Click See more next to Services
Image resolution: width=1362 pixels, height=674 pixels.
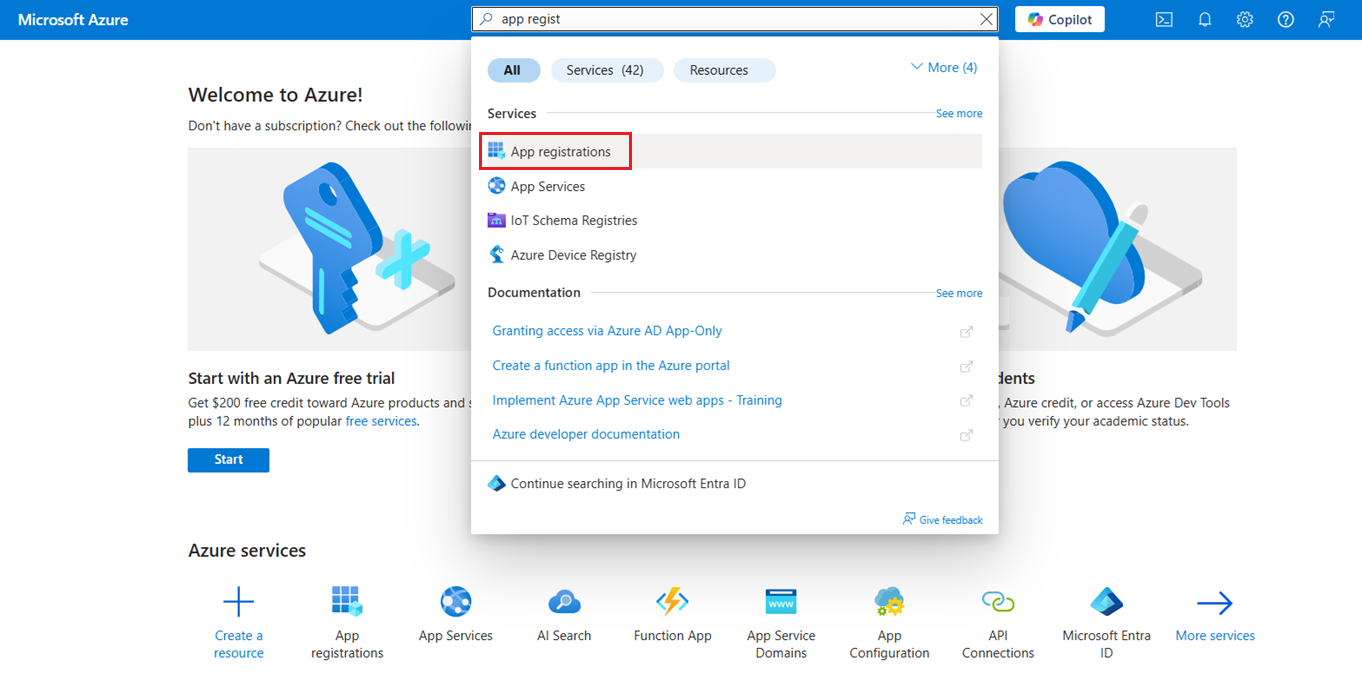click(959, 114)
